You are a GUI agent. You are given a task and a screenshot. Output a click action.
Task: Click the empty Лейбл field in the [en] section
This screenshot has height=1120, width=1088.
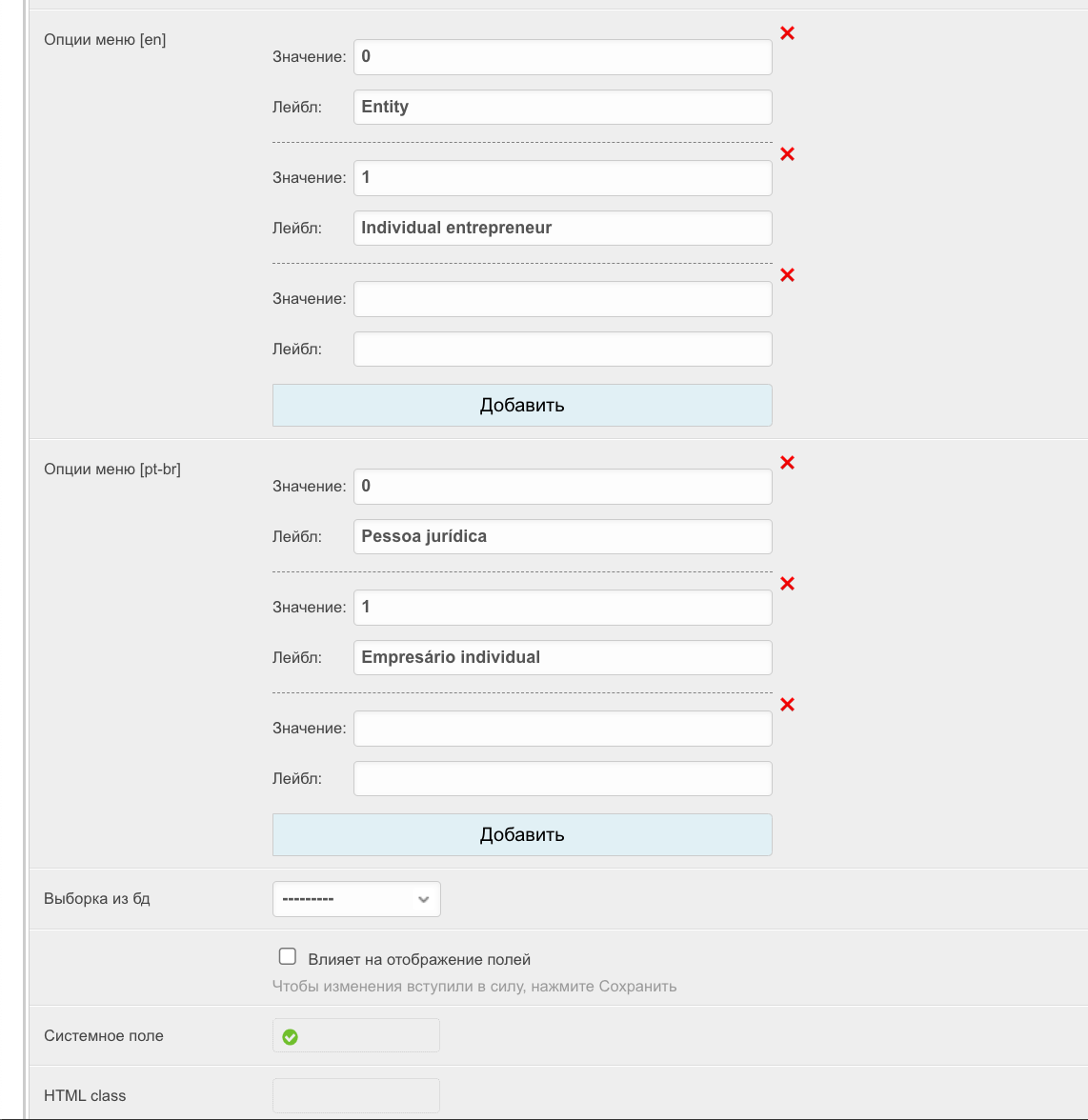pyautogui.click(x=562, y=349)
